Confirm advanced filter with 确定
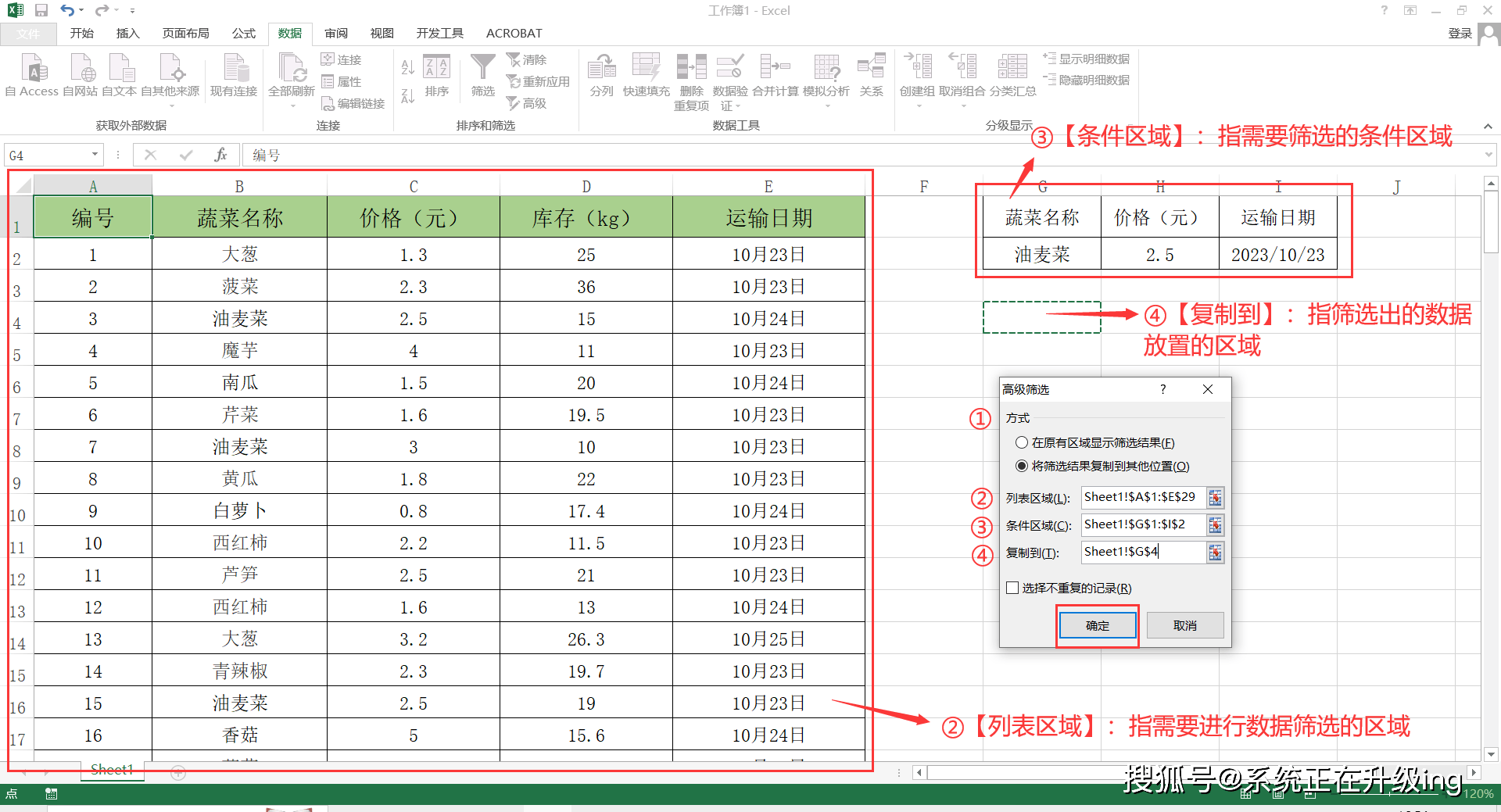 (1098, 625)
